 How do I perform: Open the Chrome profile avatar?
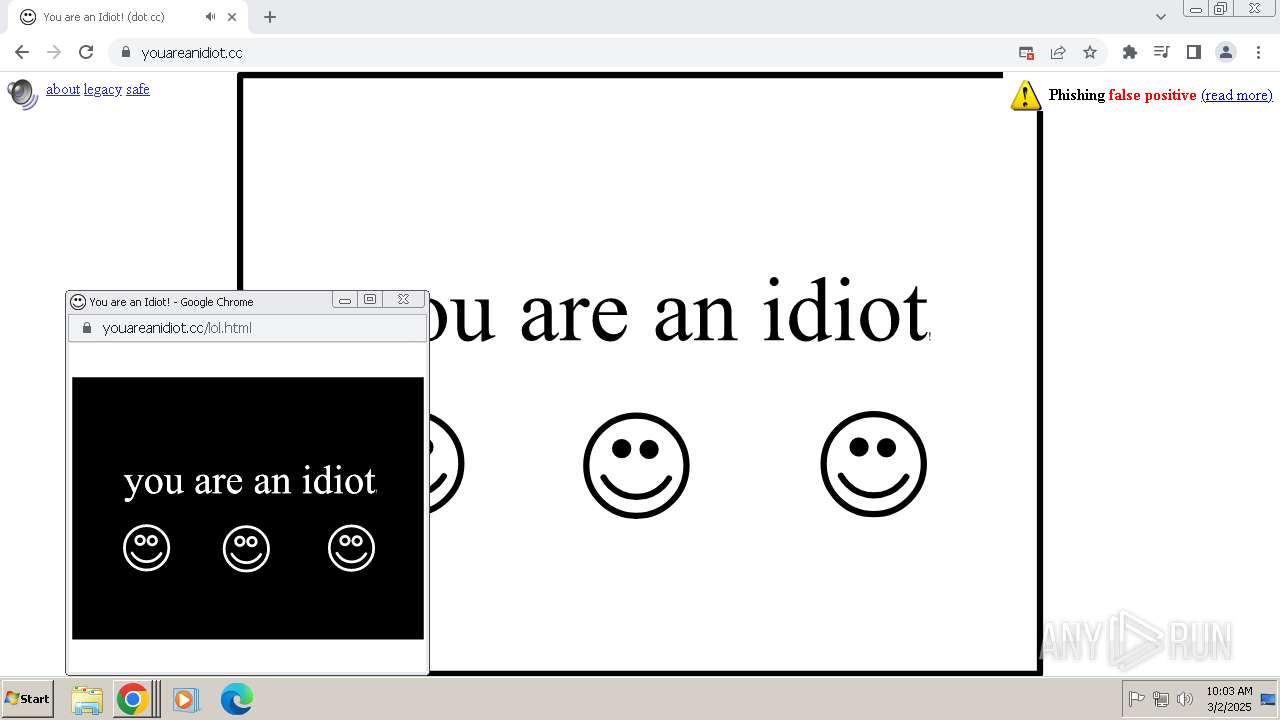pyautogui.click(x=1226, y=52)
